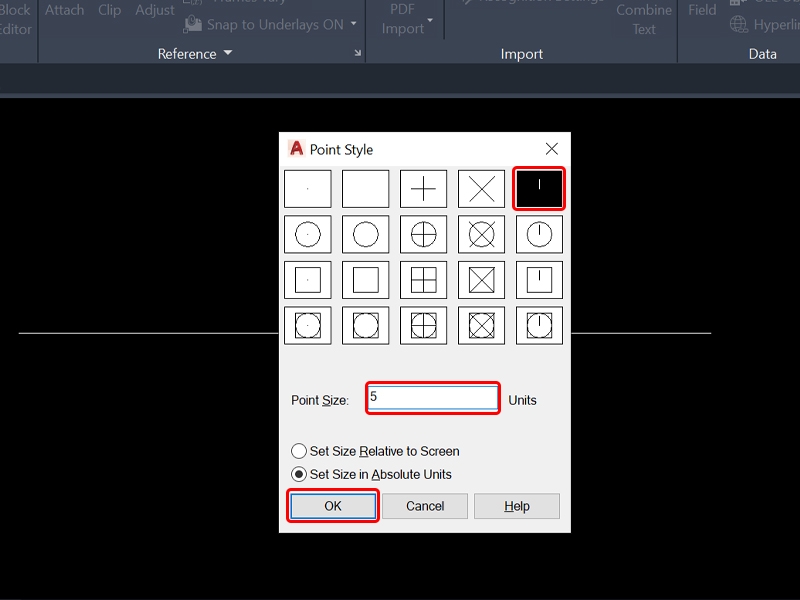The image size is (800, 600).
Task: Choose circle-in-square with plus point style
Action: [x=423, y=326]
